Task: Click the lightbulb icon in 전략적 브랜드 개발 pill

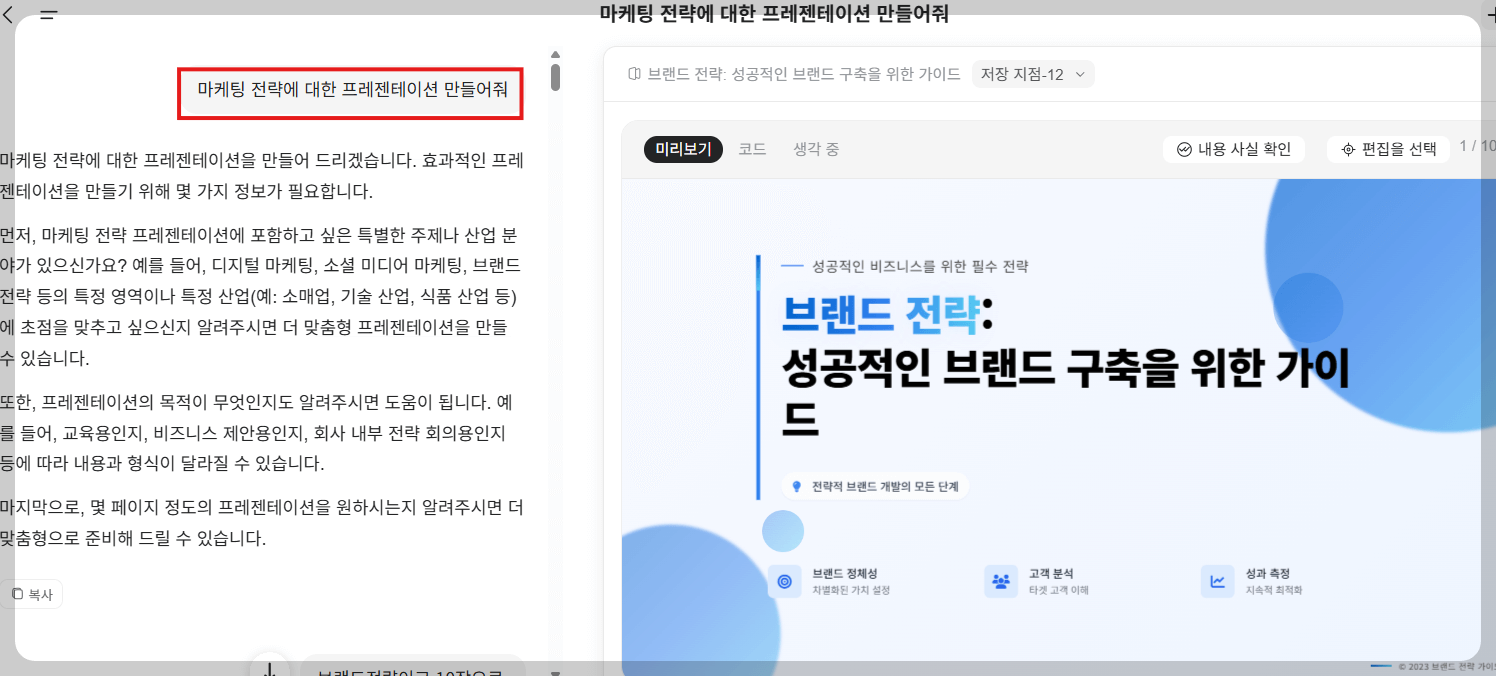Action: [x=797, y=487]
